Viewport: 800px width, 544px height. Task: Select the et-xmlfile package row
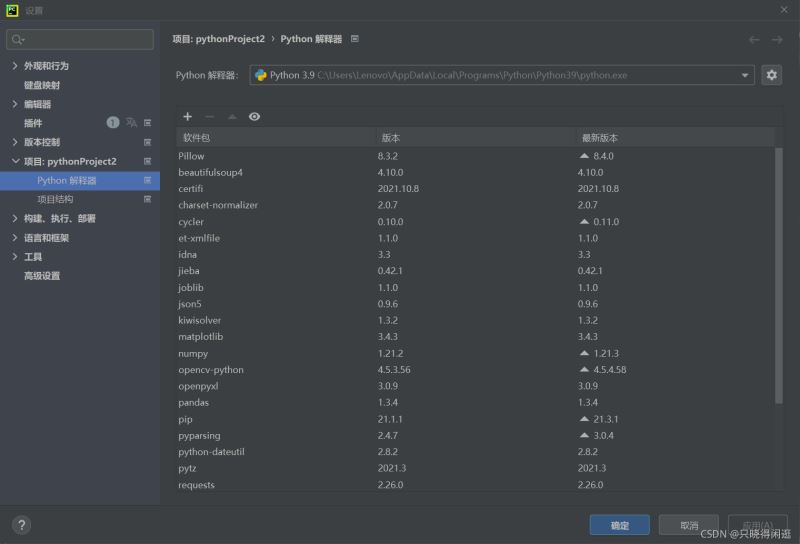point(476,238)
